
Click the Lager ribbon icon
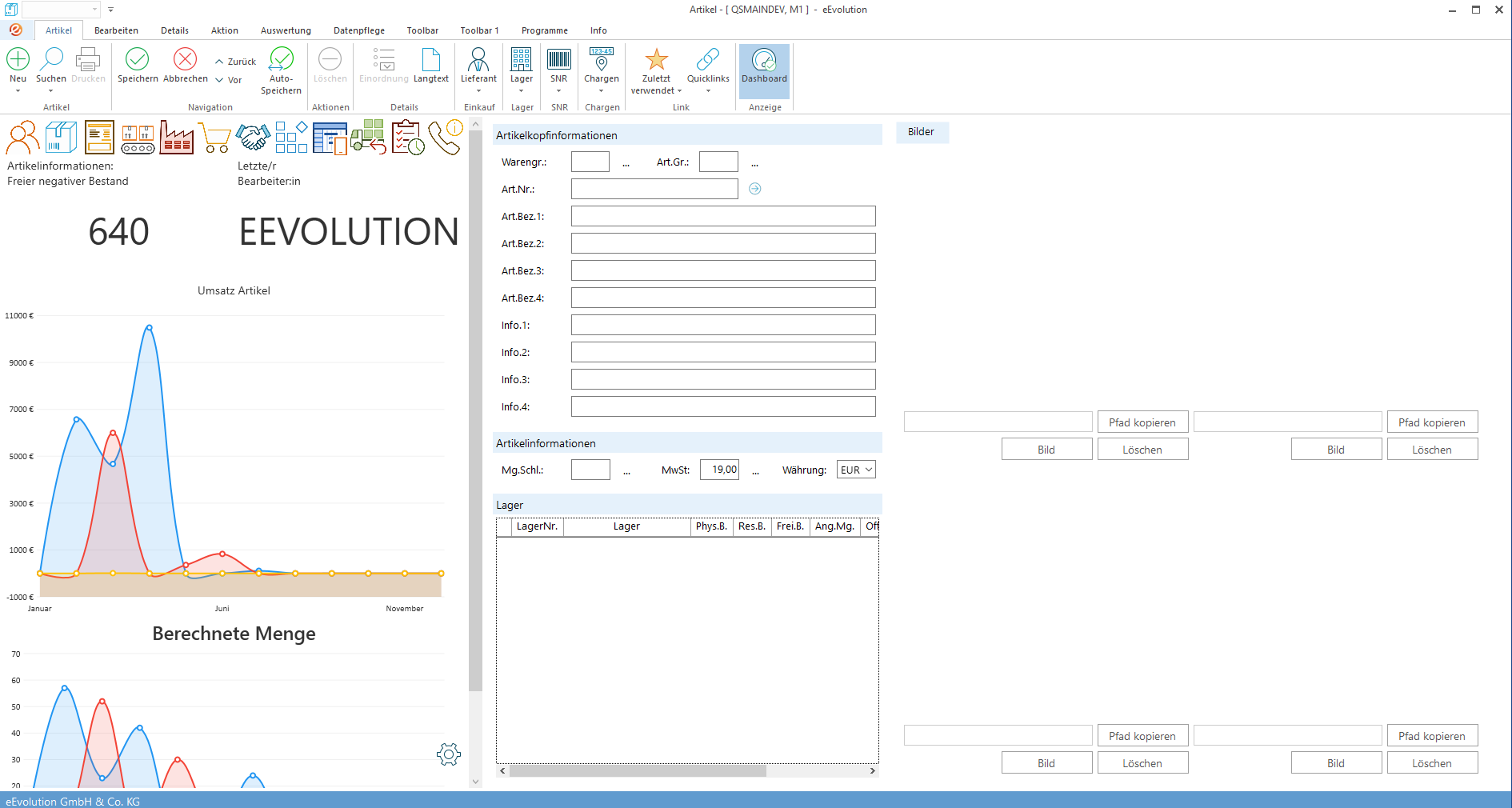tap(522, 58)
